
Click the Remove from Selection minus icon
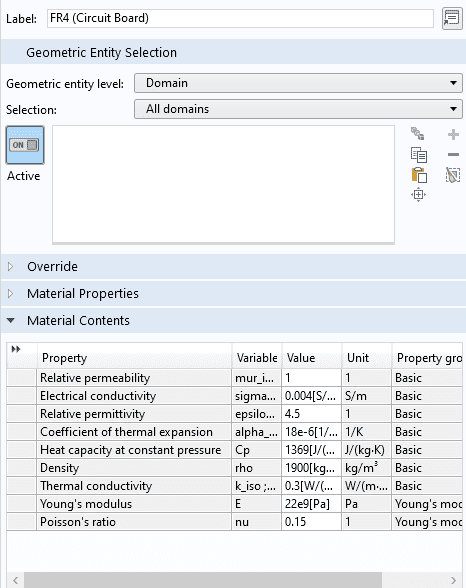pos(453,154)
